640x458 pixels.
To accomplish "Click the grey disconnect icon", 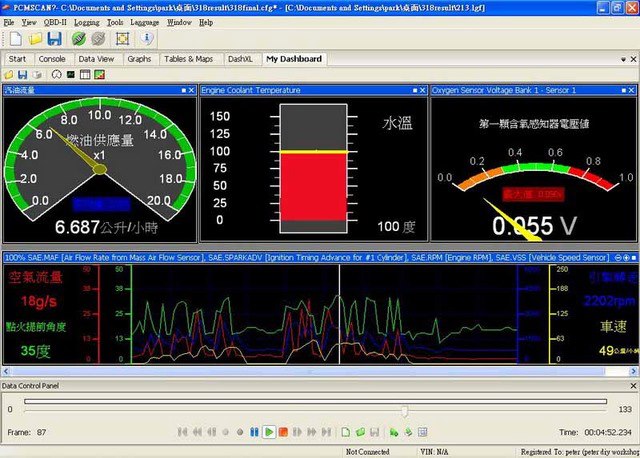I will click(97, 38).
